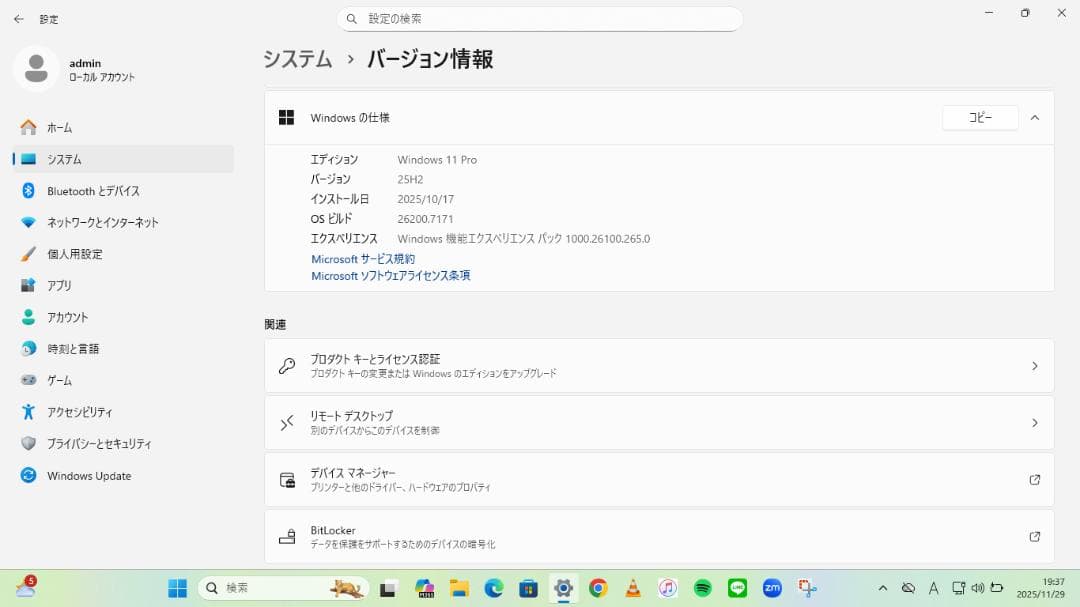Click the 26200.7171 OS build value
The width and height of the screenshot is (1080, 607).
pyautogui.click(x=425, y=219)
